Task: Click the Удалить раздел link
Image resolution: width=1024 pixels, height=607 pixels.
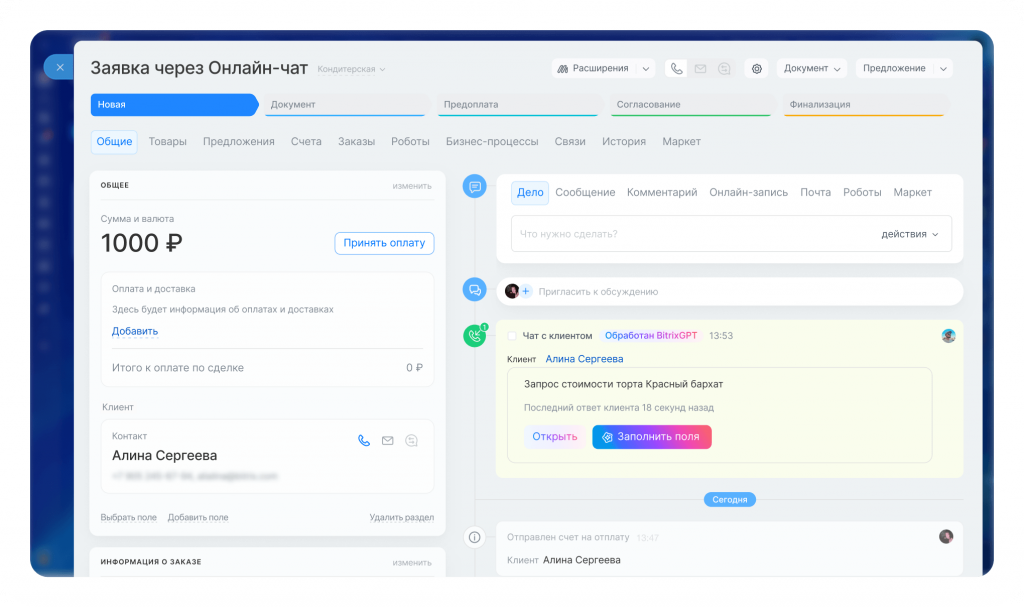Action: click(402, 517)
